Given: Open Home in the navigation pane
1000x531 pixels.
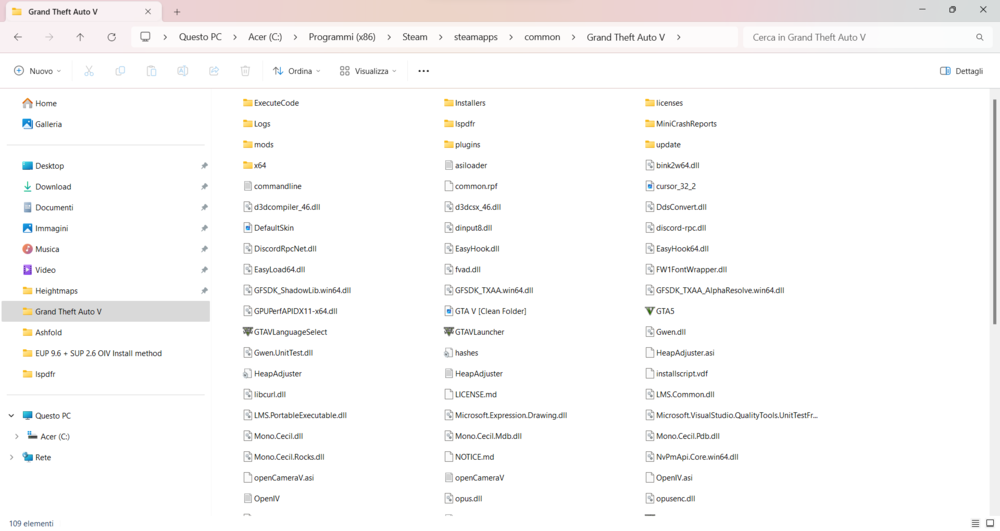Looking at the screenshot, I should tap(40, 103).
